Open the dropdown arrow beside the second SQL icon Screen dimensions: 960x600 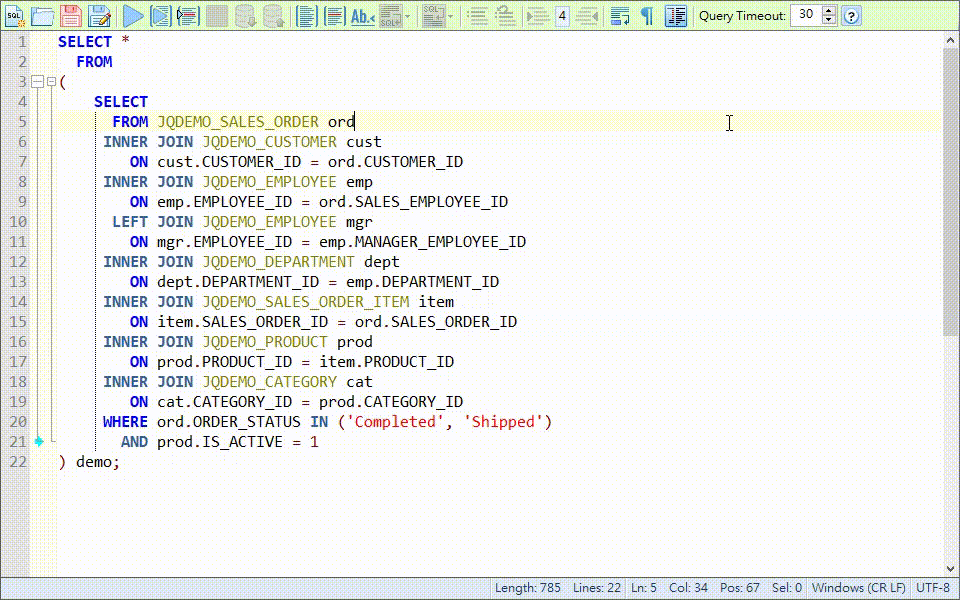(x=451, y=16)
